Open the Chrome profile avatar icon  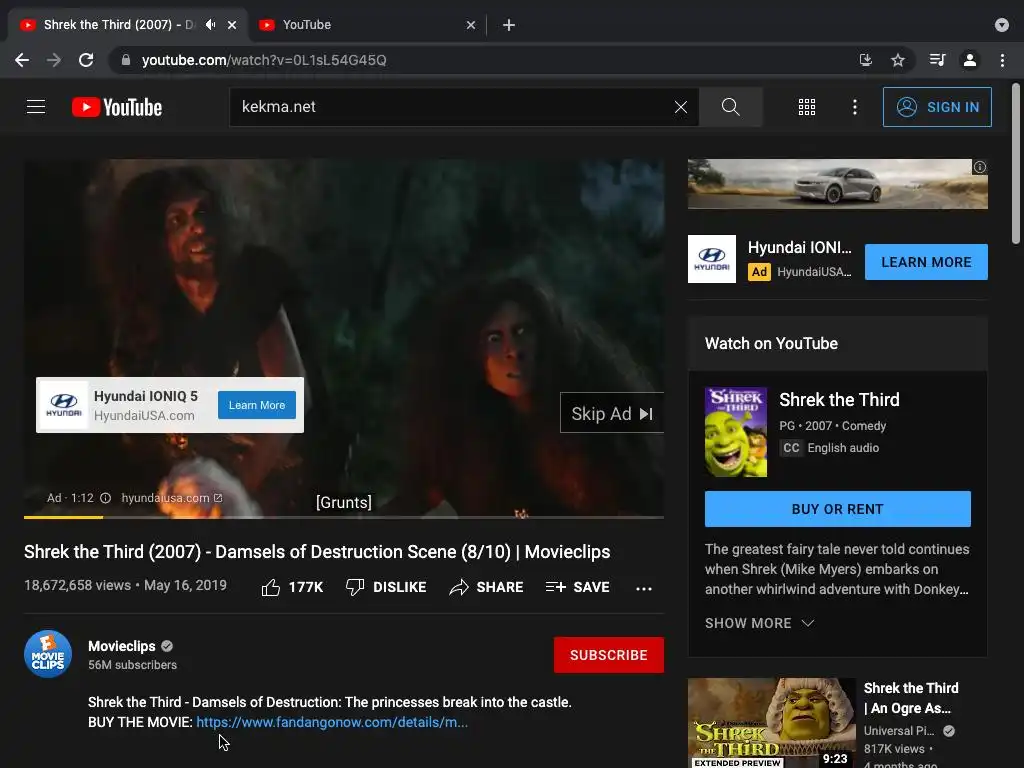pyautogui.click(x=970, y=60)
